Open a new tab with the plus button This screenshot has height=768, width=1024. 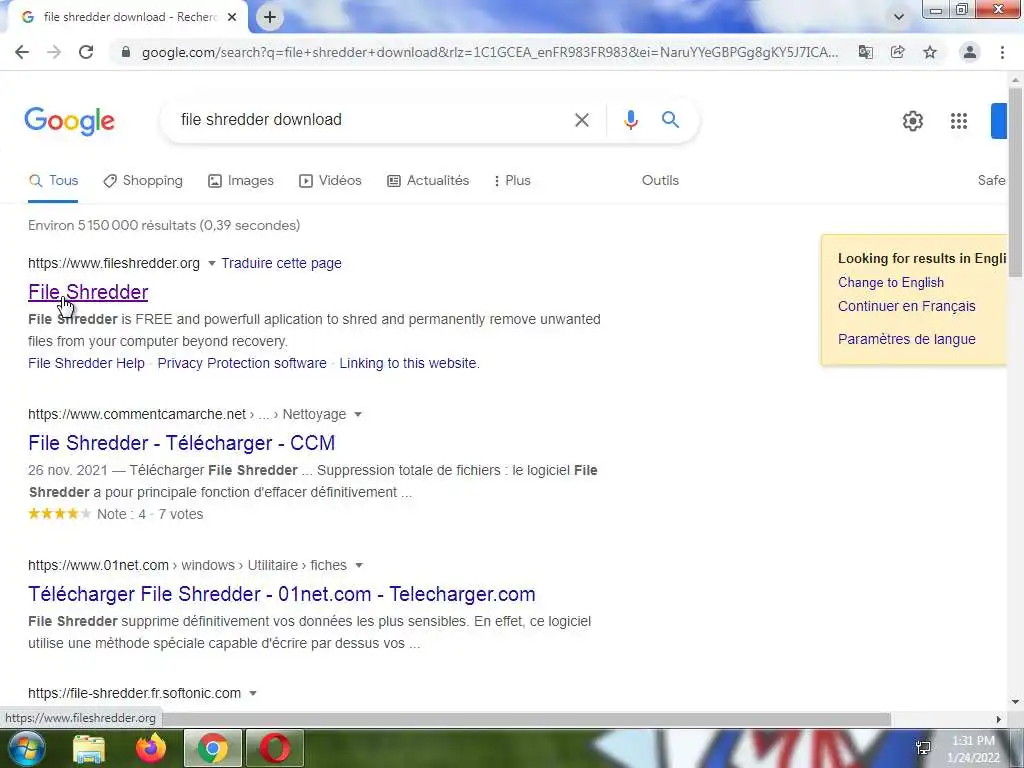(x=270, y=17)
